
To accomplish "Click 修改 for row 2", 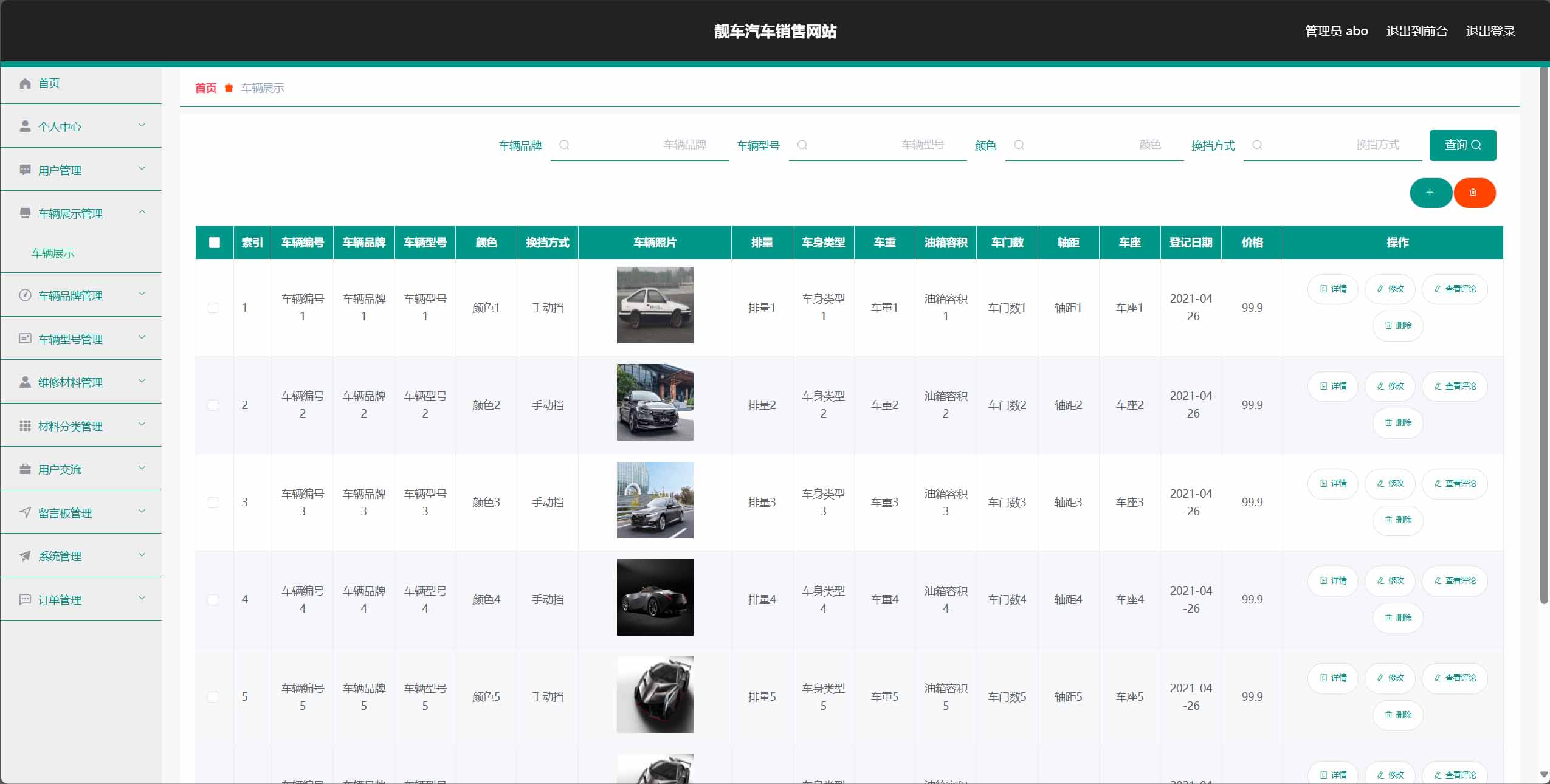I will [x=1390, y=386].
